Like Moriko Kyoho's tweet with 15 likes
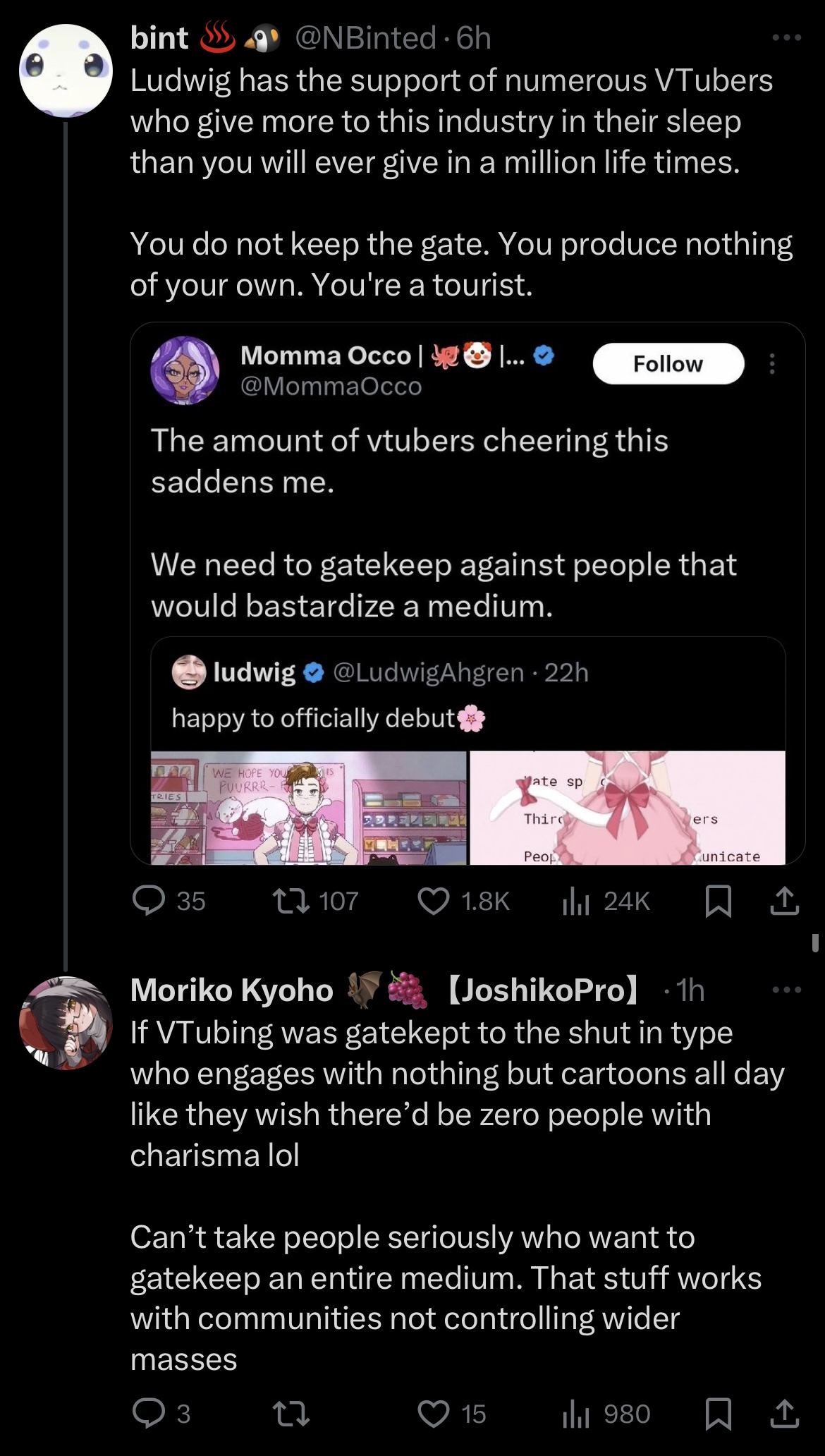Image resolution: width=825 pixels, height=1456 pixels. pos(434,1414)
